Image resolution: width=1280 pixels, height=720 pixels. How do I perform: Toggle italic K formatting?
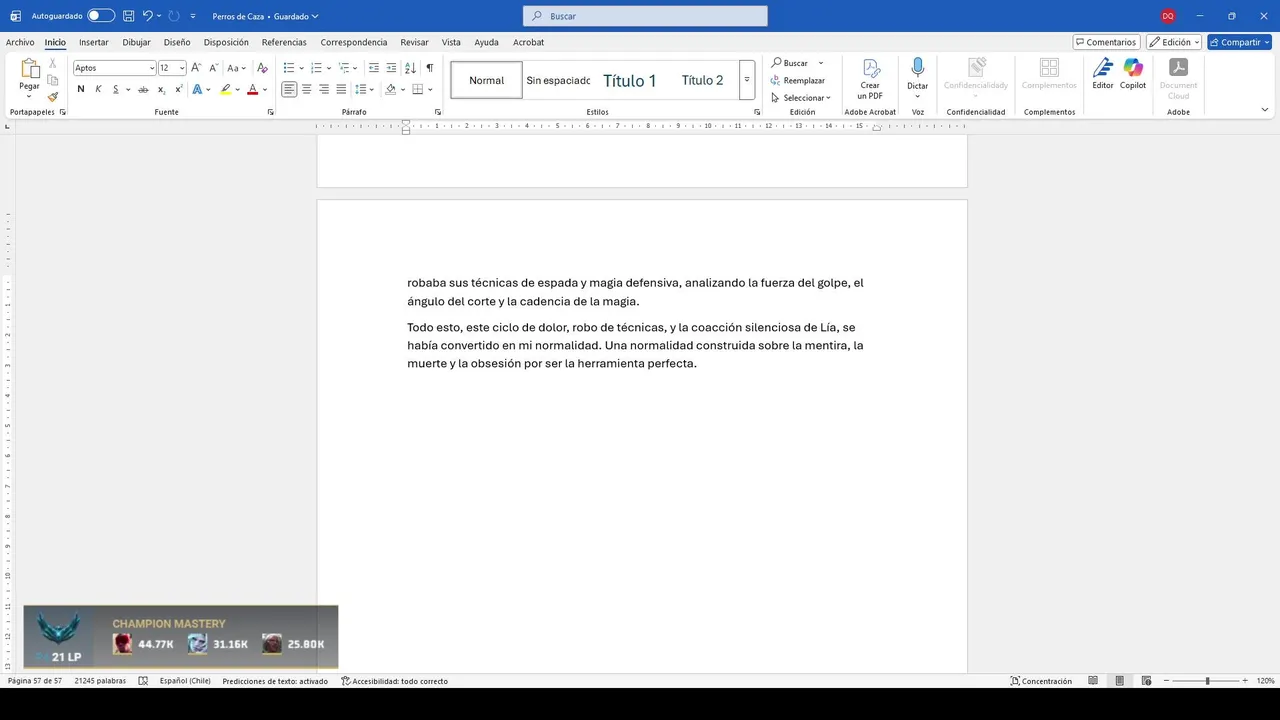click(x=98, y=89)
